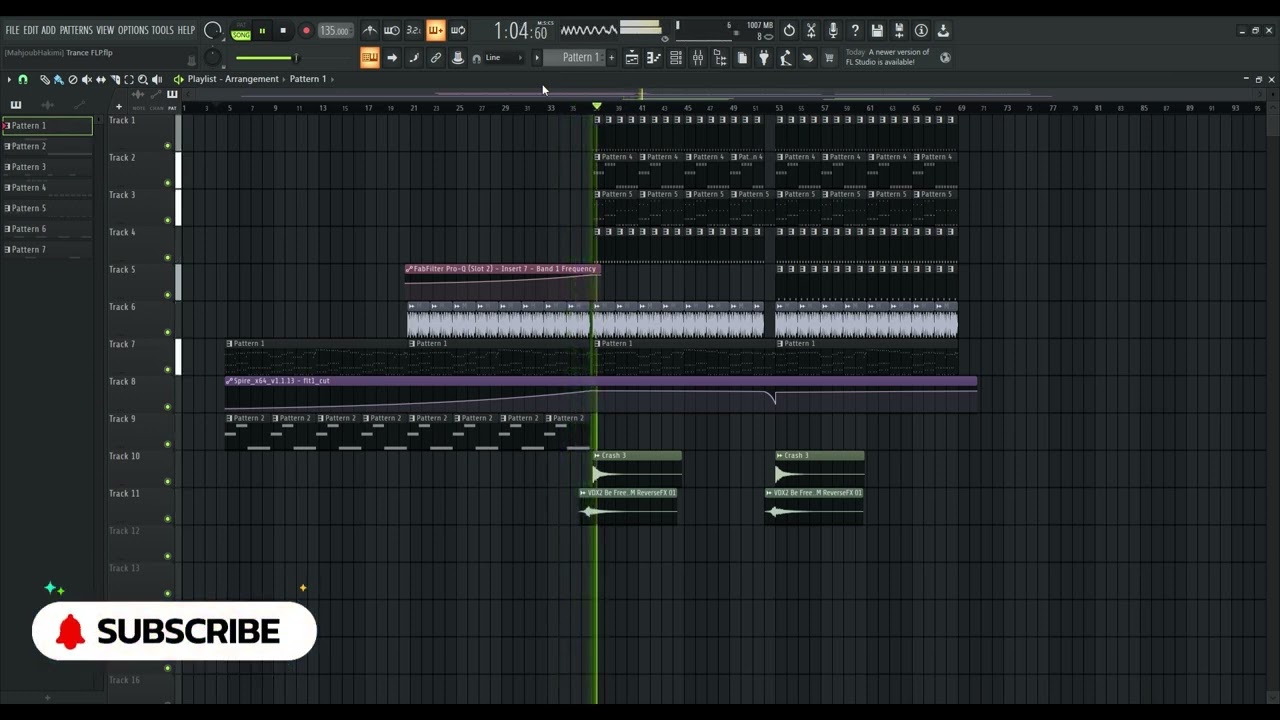Click the arrow left of pattern selector
Screen dimensions: 1280x720
point(537,57)
